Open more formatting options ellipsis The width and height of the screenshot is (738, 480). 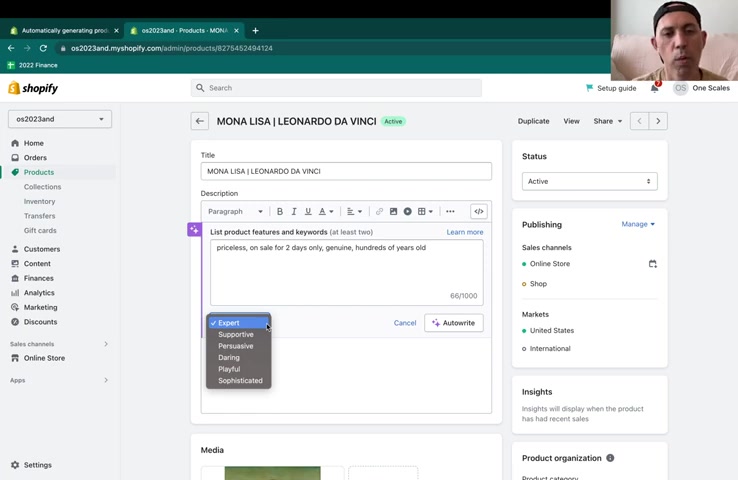click(x=450, y=212)
